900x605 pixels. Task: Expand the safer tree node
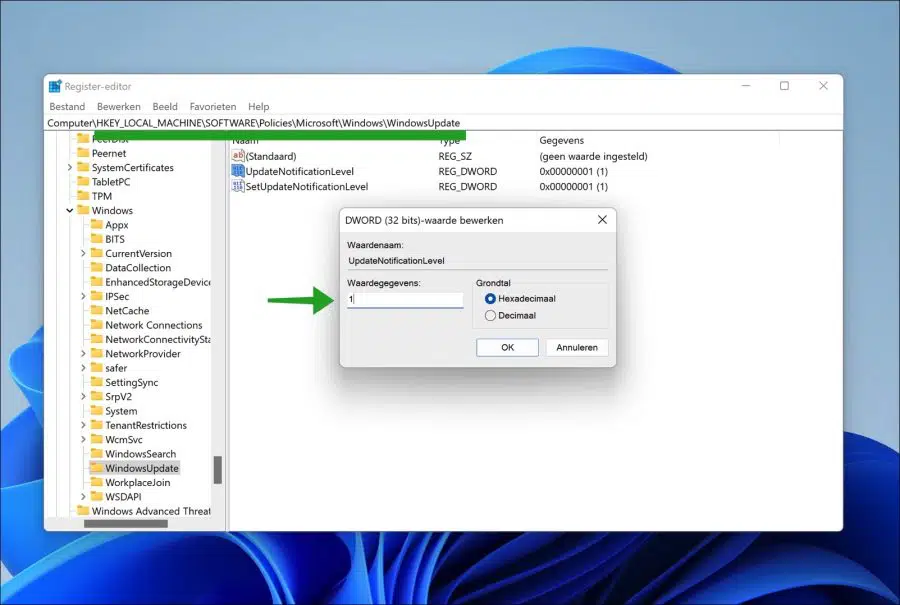(x=83, y=368)
